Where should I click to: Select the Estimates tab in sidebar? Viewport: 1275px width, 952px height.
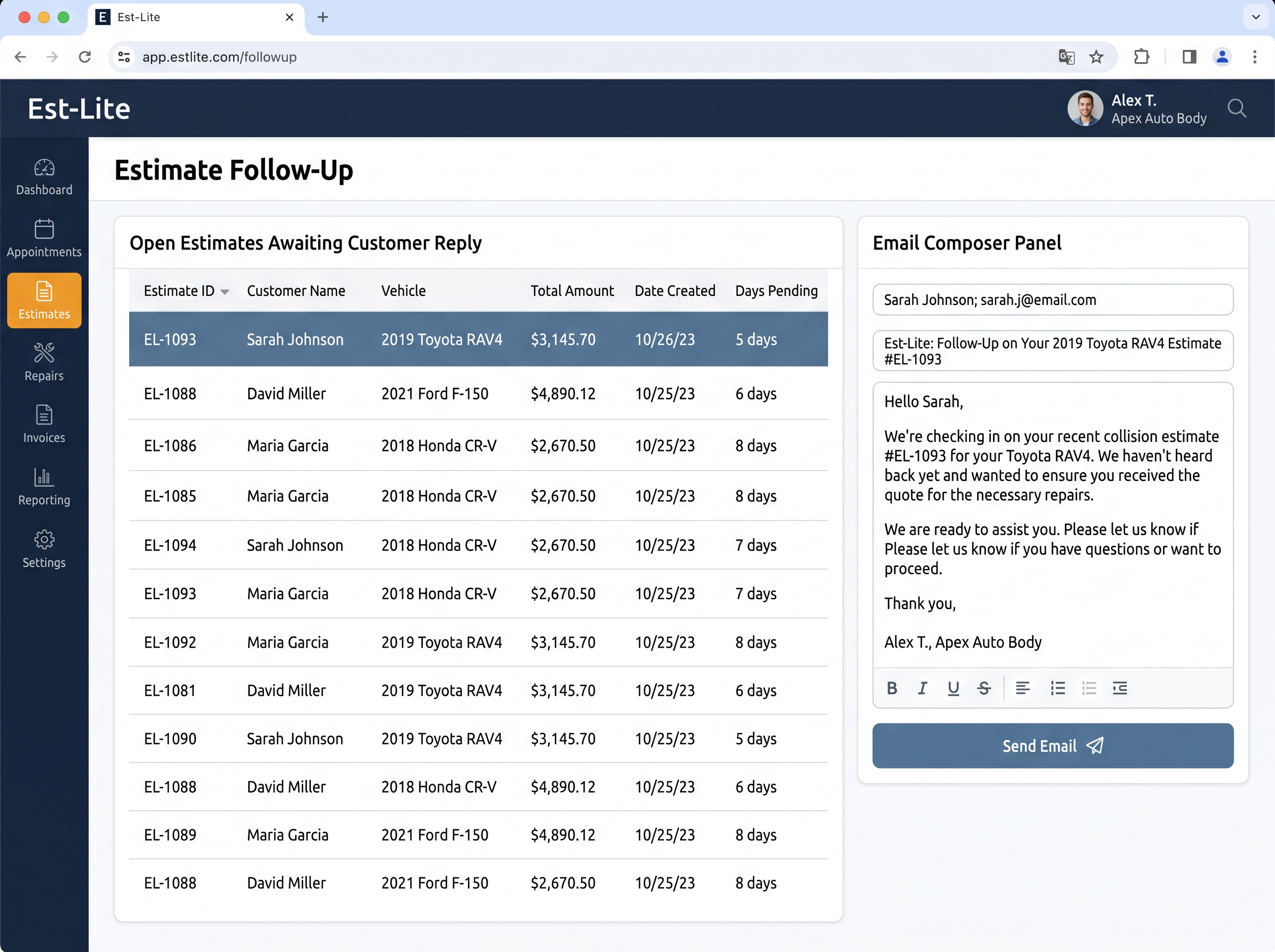(x=45, y=301)
